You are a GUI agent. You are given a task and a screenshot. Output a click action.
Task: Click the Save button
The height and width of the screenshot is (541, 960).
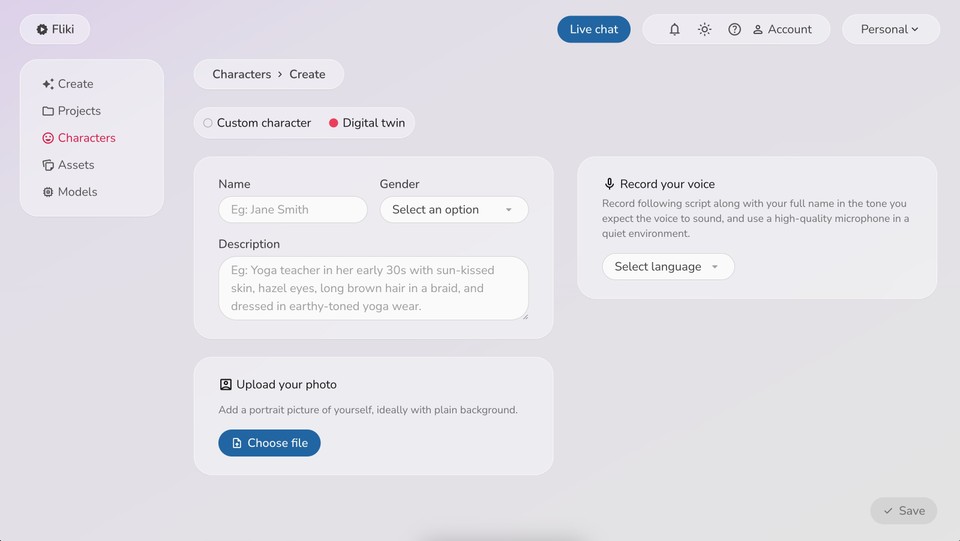pyautogui.click(x=904, y=510)
